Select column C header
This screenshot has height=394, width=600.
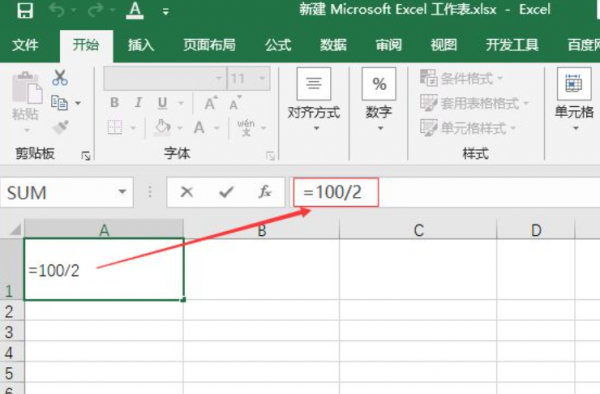[x=419, y=230]
